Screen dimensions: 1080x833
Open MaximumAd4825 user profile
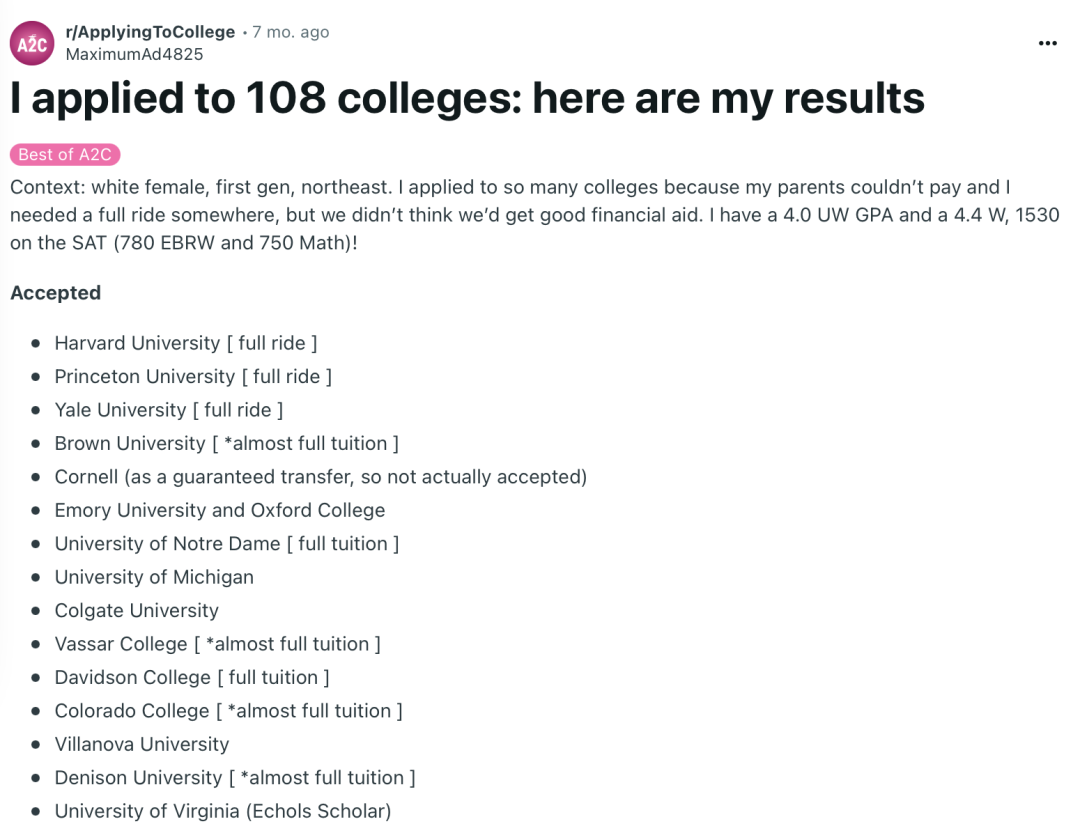click(x=134, y=54)
